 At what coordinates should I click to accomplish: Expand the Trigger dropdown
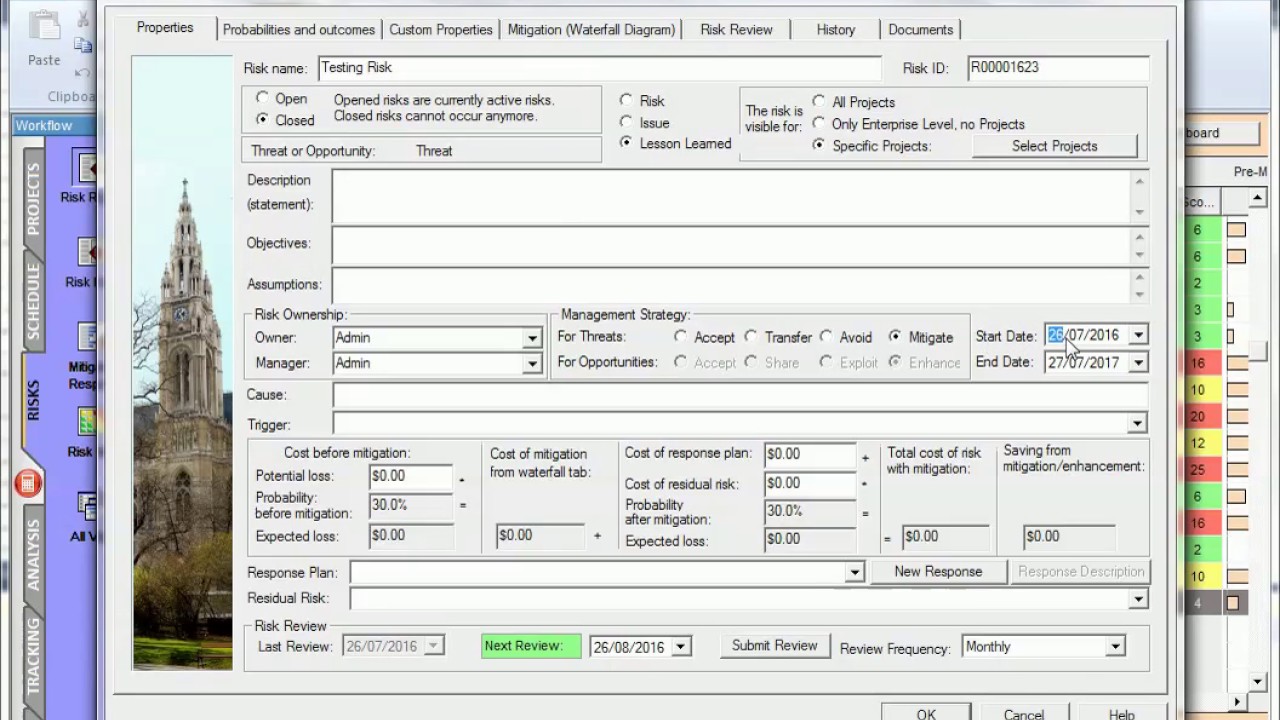pos(1137,424)
